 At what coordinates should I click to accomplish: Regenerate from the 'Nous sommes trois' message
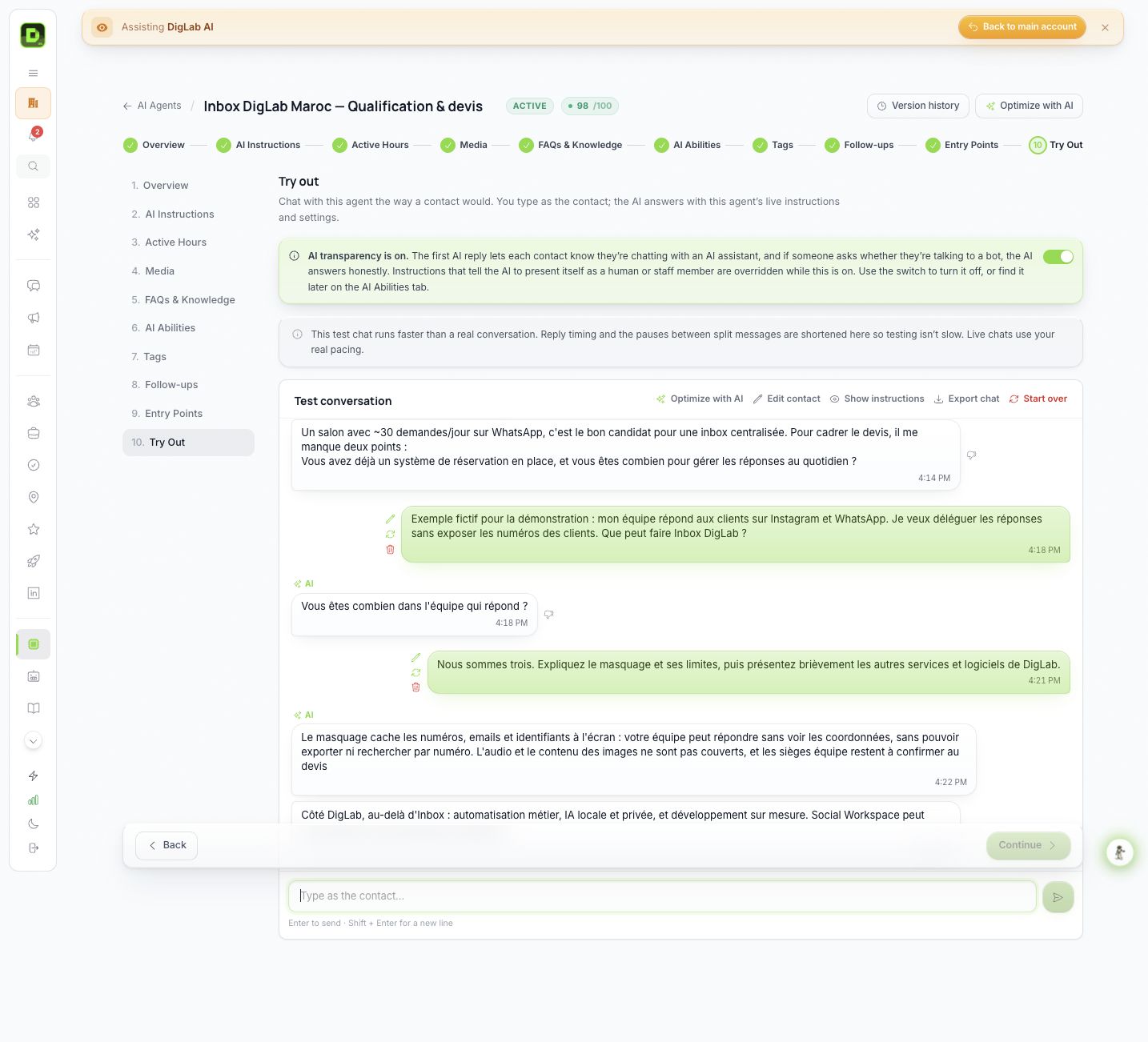pyautogui.click(x=415, y=672)
